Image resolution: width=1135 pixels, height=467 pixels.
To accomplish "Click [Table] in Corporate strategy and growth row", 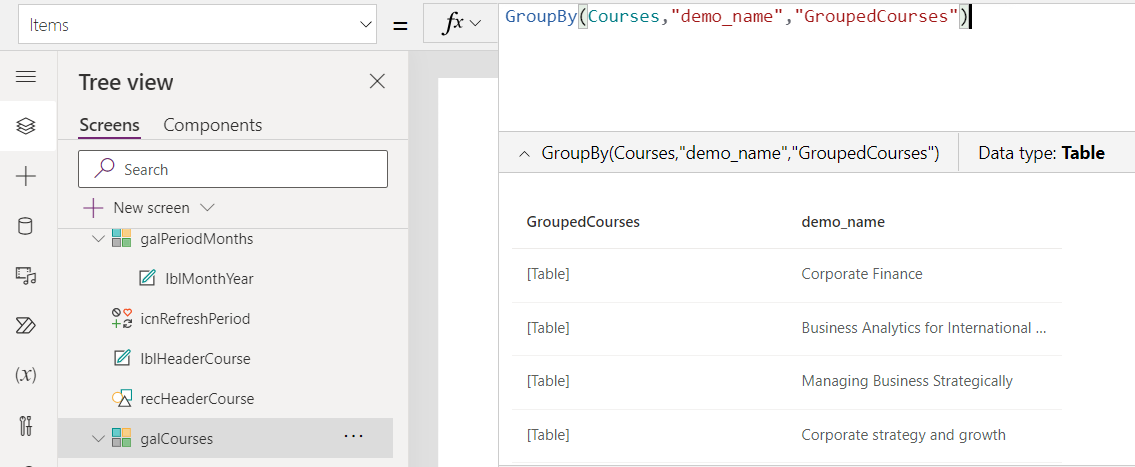I will (548, 434).
